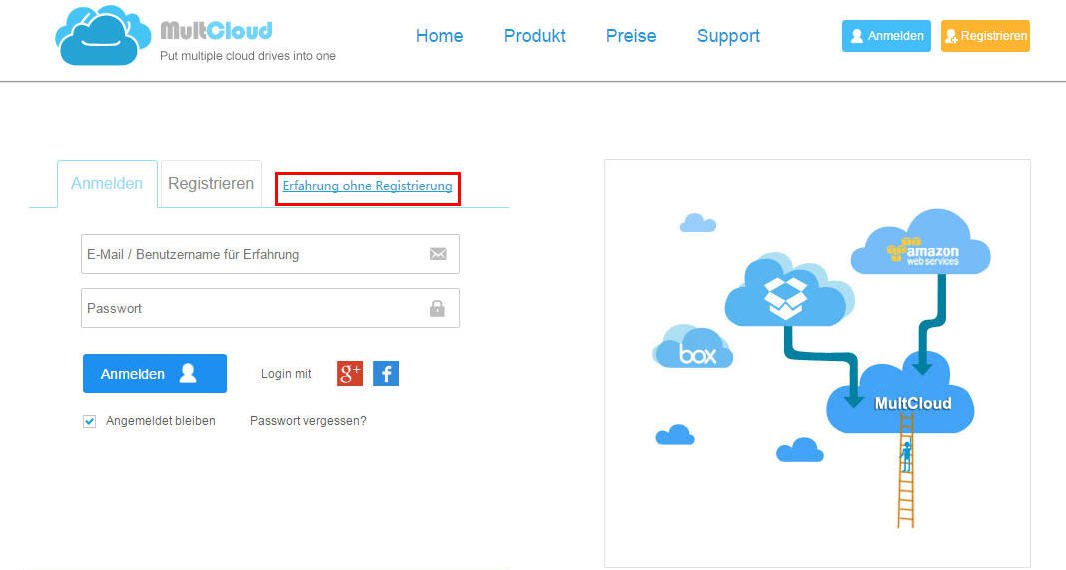Open the Support menu item
The height and width of the screenshot is (570, 1066).
point(728,36)
